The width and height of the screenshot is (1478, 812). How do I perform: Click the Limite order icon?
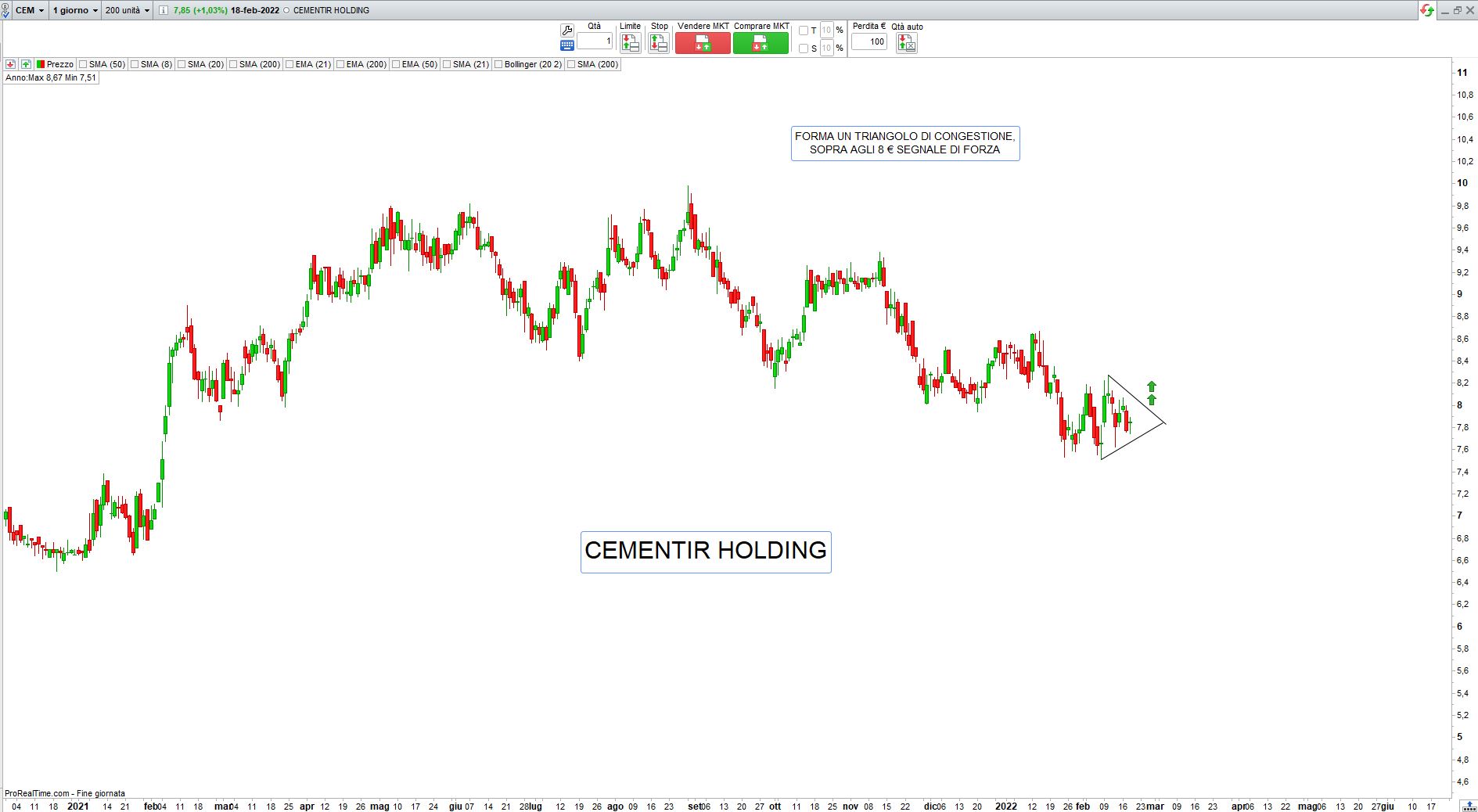coord(630,44)
